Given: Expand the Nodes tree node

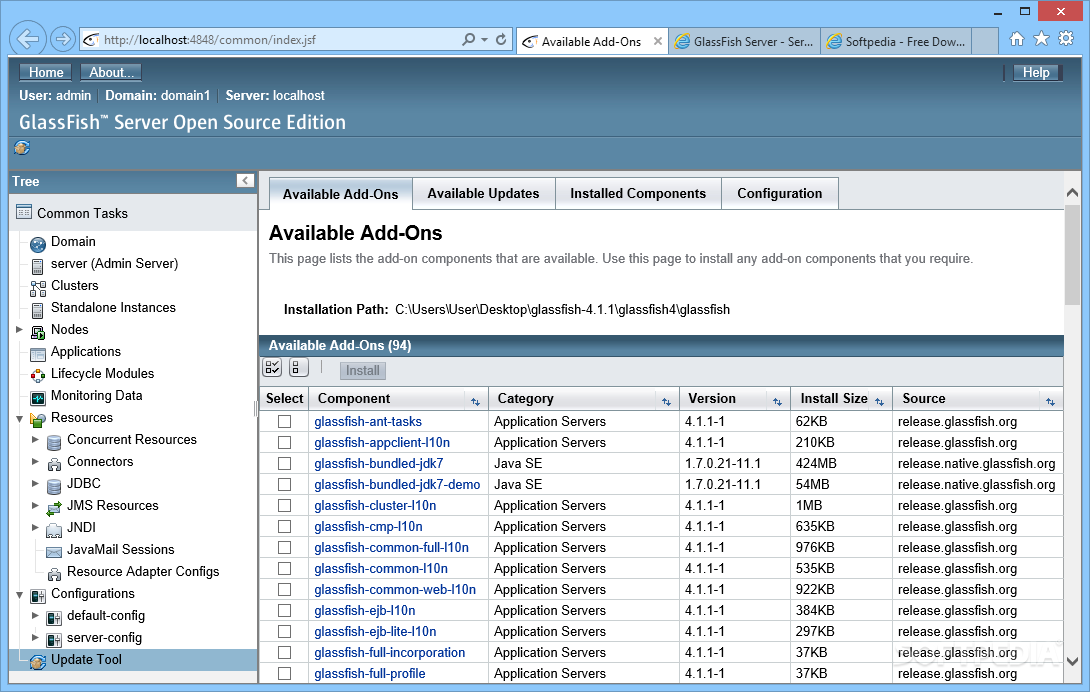Looking at the screenshot, I should click(x=19, y=330).
